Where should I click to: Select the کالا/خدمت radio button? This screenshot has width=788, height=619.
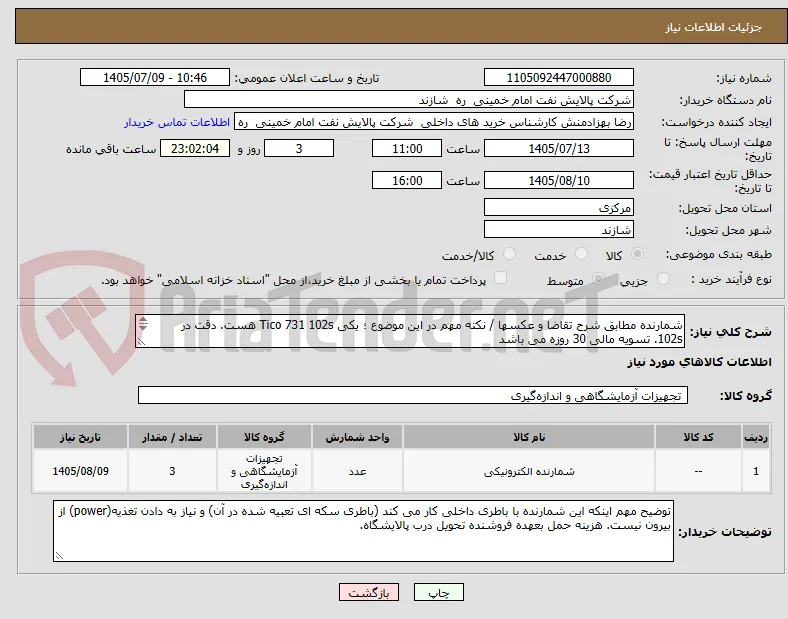[509, 254]
